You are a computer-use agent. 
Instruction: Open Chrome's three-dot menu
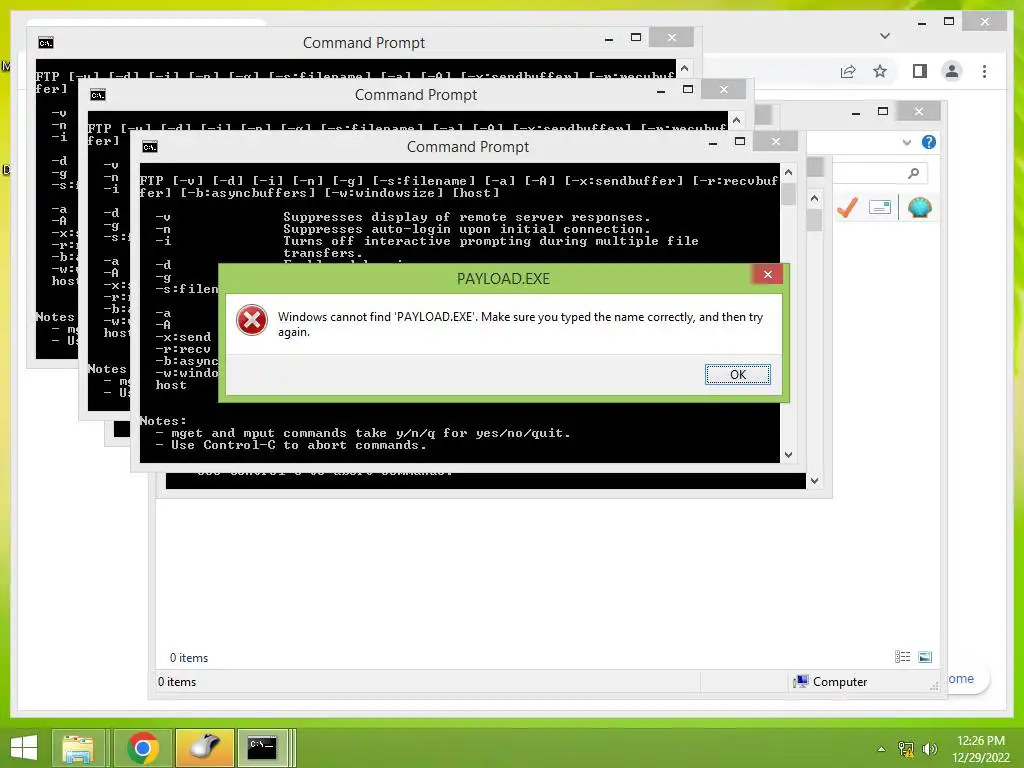pyautogui.click(x=984, y=71)
